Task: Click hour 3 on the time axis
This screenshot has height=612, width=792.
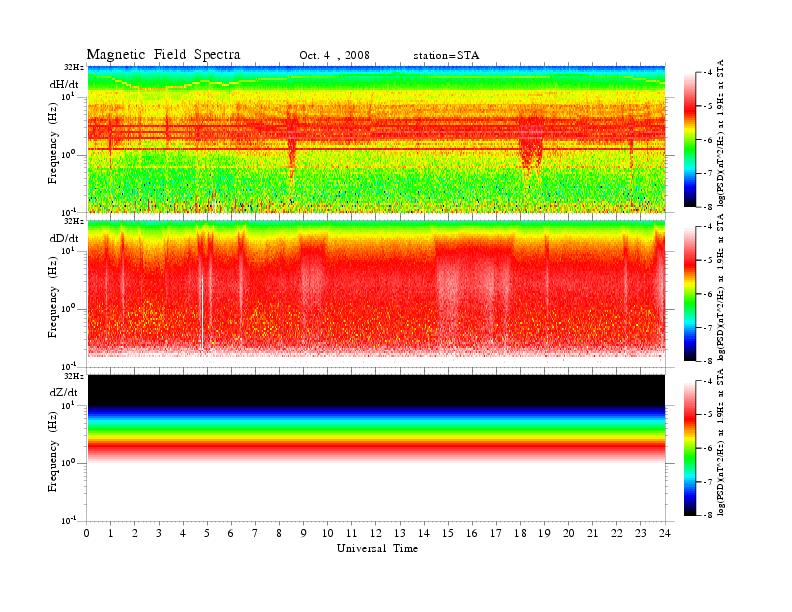Action: pos(159,533)
